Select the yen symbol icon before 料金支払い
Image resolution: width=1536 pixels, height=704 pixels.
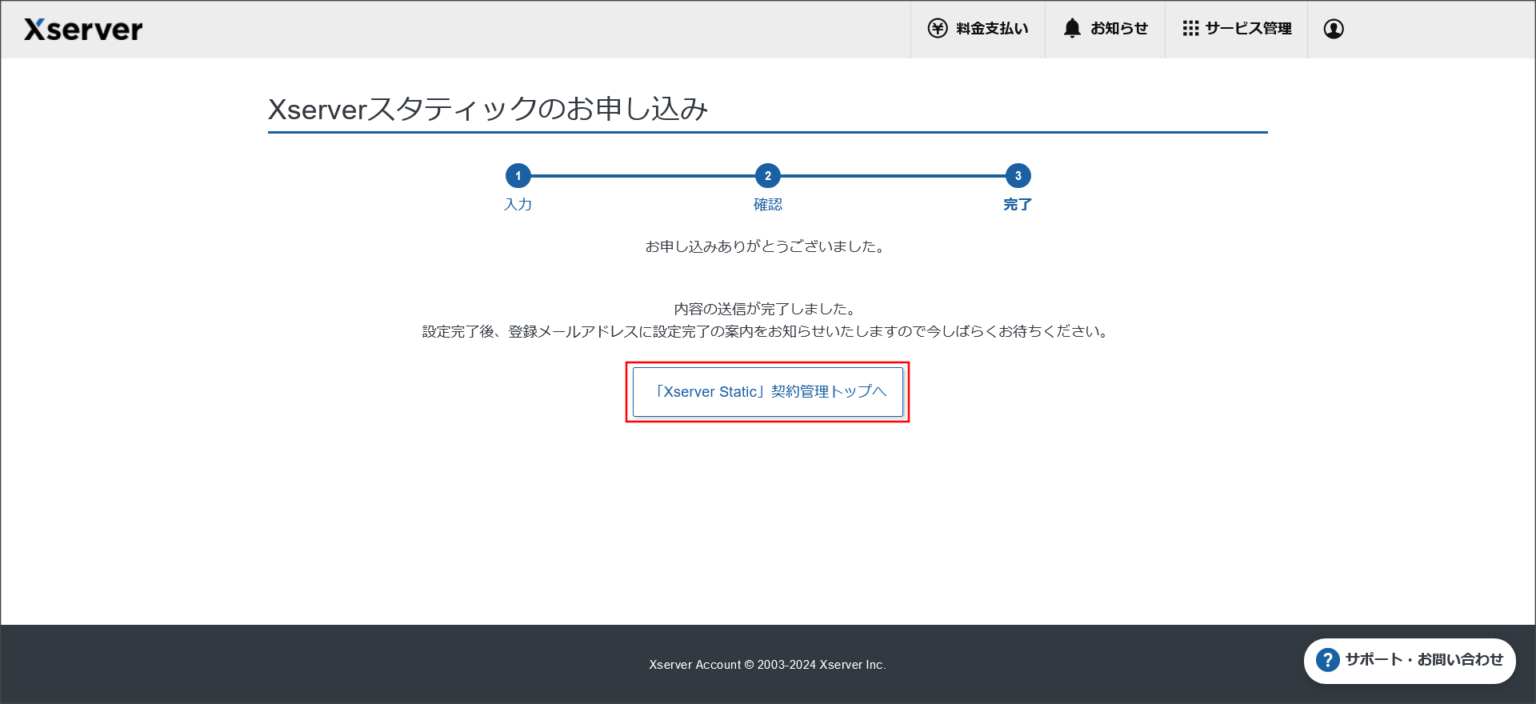pos(937,29)
